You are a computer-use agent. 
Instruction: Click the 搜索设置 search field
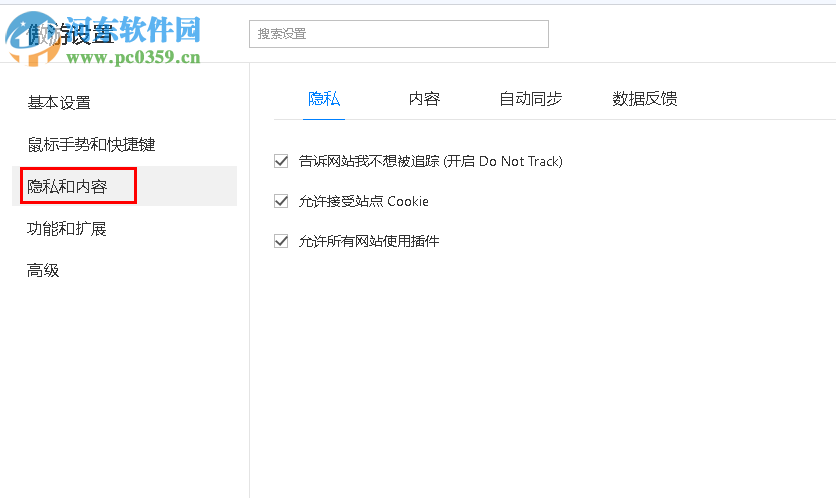pyautogui.click(x=399, y=34)
